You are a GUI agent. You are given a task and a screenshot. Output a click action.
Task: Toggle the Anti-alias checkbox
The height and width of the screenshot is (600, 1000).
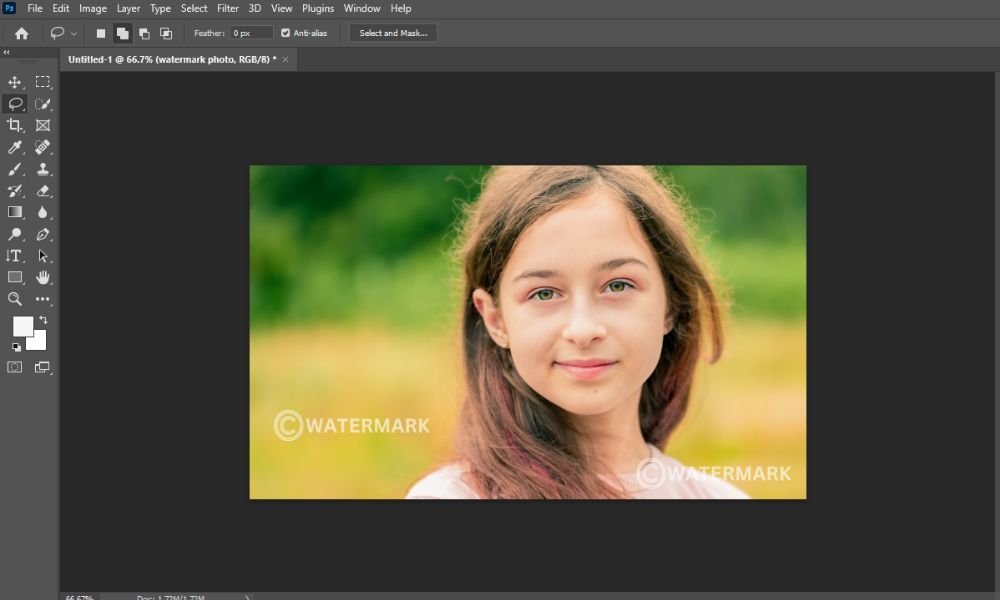point(285,33)
